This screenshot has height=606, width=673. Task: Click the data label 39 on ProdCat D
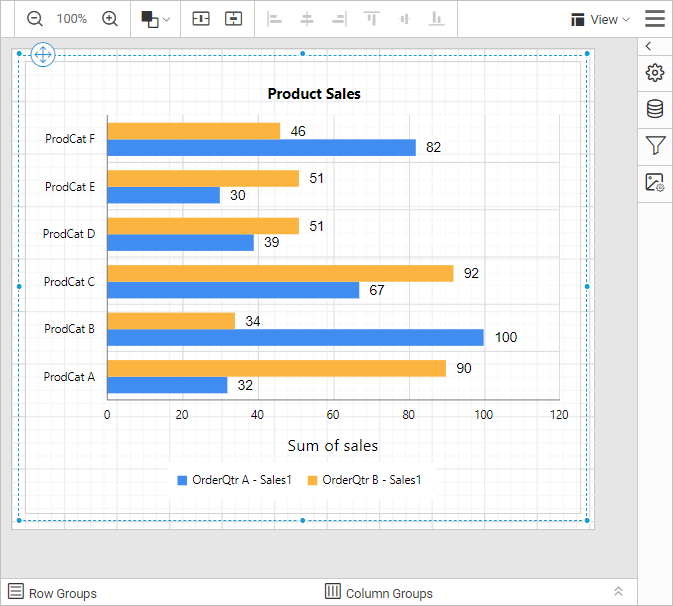click(271, 242)
